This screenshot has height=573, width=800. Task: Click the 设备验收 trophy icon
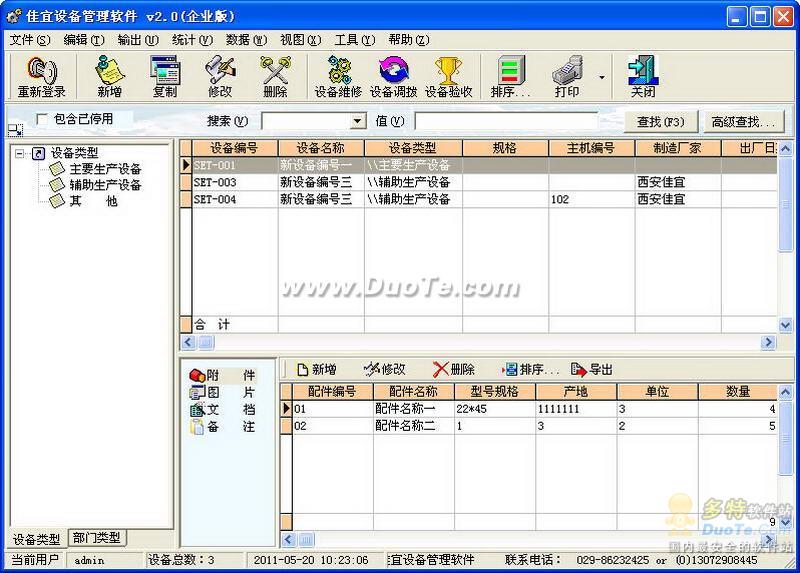[448, 70]
